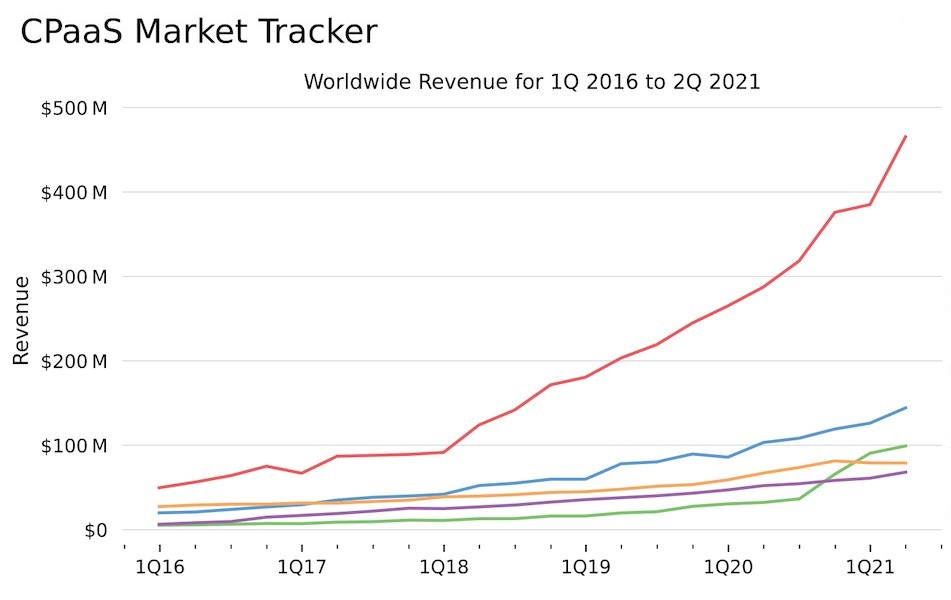The width and height of the screenshot is (951, 600).
Task: Click the CPaaS Market Tracker title
Action: 199,31
